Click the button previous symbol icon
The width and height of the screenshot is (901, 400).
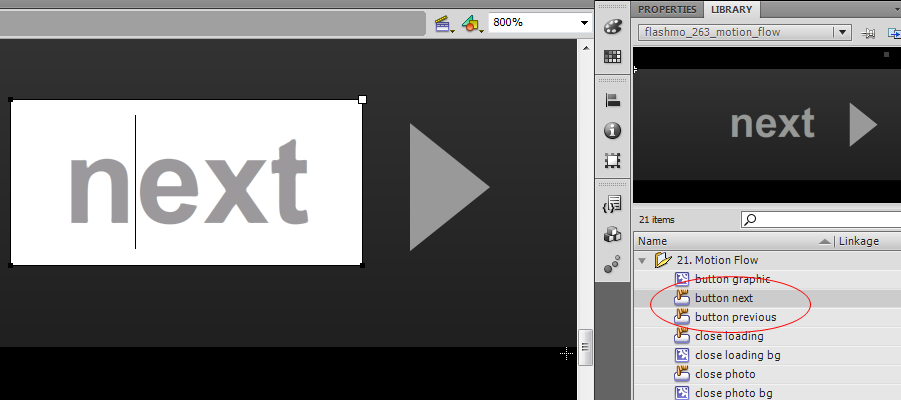click(x=681, y=317)
